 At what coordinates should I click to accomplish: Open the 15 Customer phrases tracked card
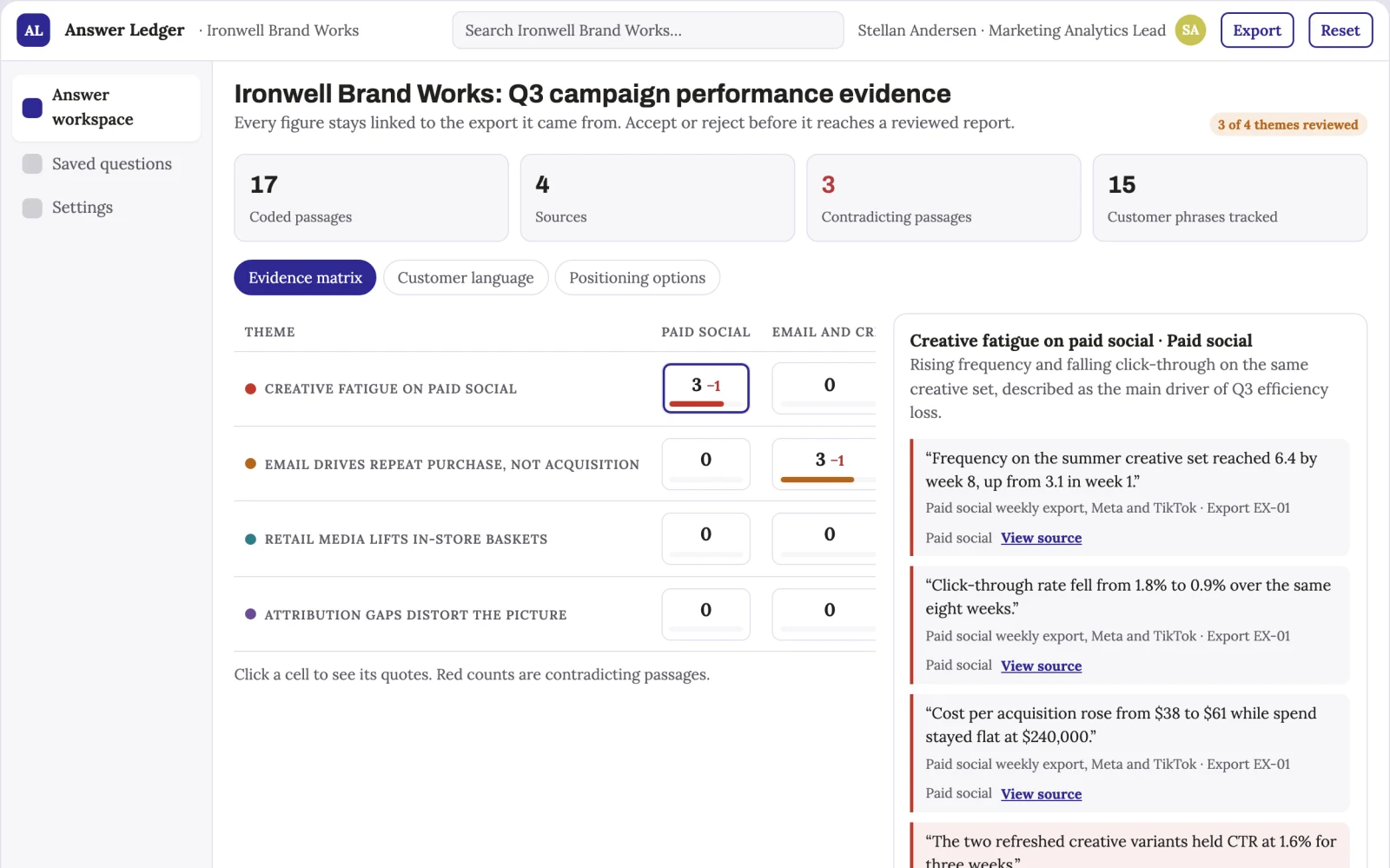click(x=1230, y=198)
